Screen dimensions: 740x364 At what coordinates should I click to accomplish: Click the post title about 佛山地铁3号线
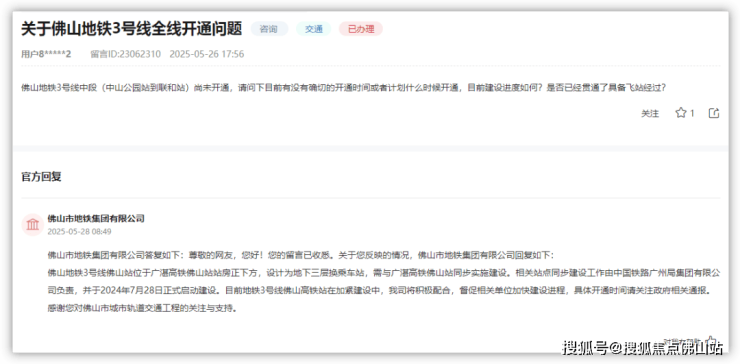[x=132, y=29]
